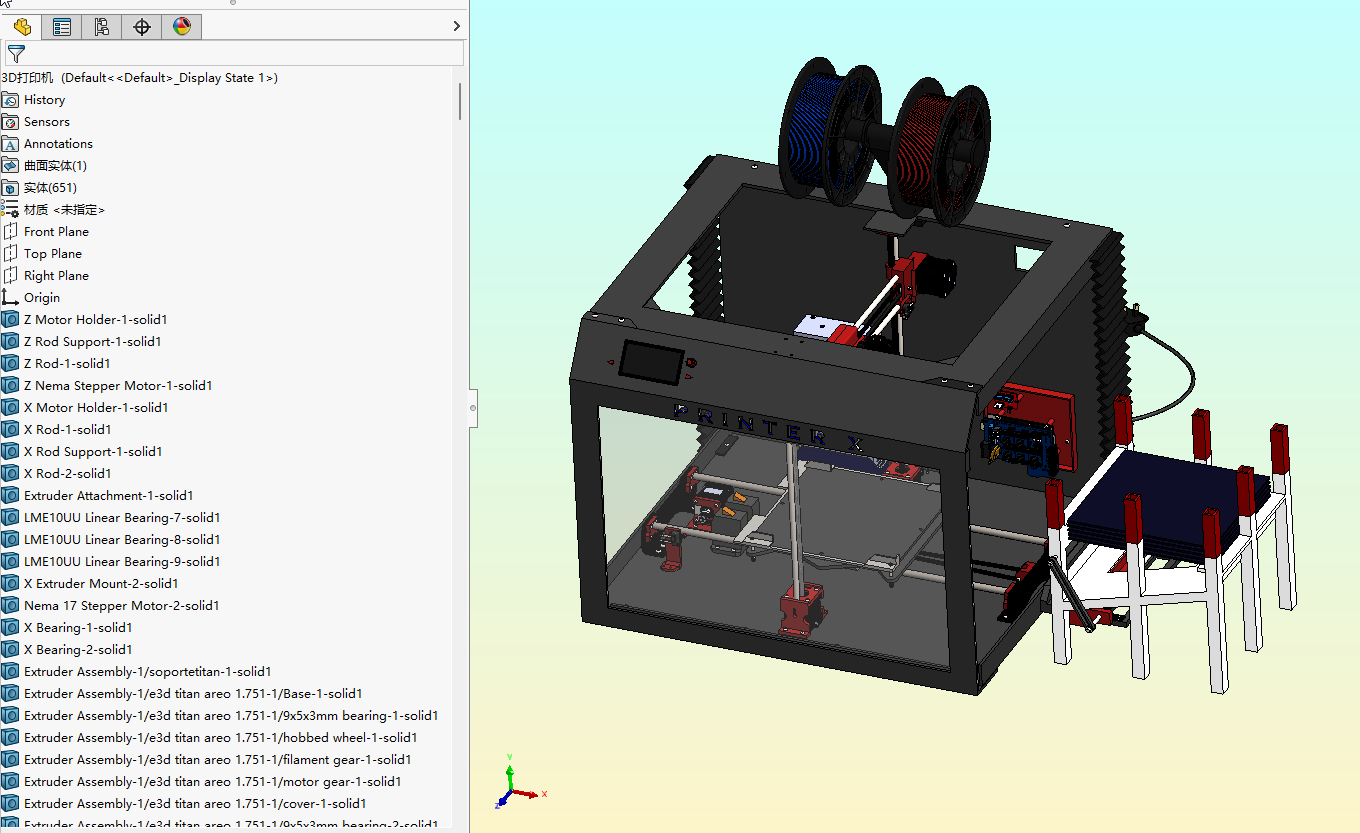Click the feature tree vertical scrollbar
This screenshot has height=833, width=1360.
pos(460,102)
